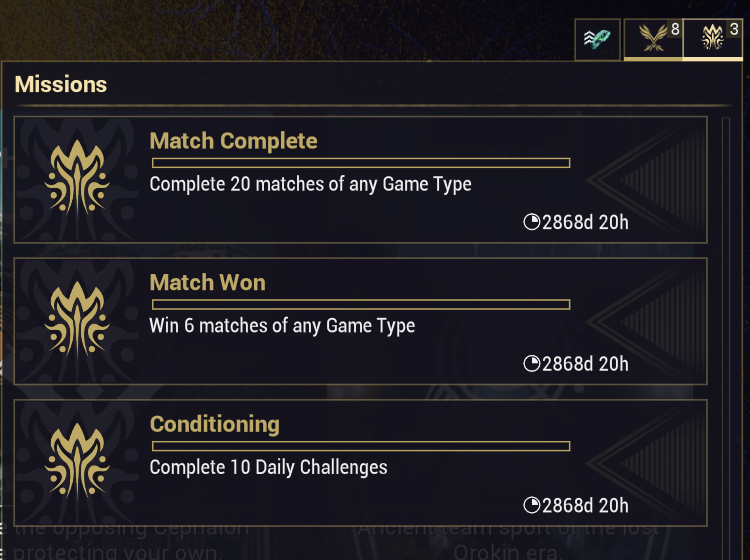Viewport: 750px width, 560px height.
Task: Click the Match Complete timer clock icon
Action: click(532, 222)
